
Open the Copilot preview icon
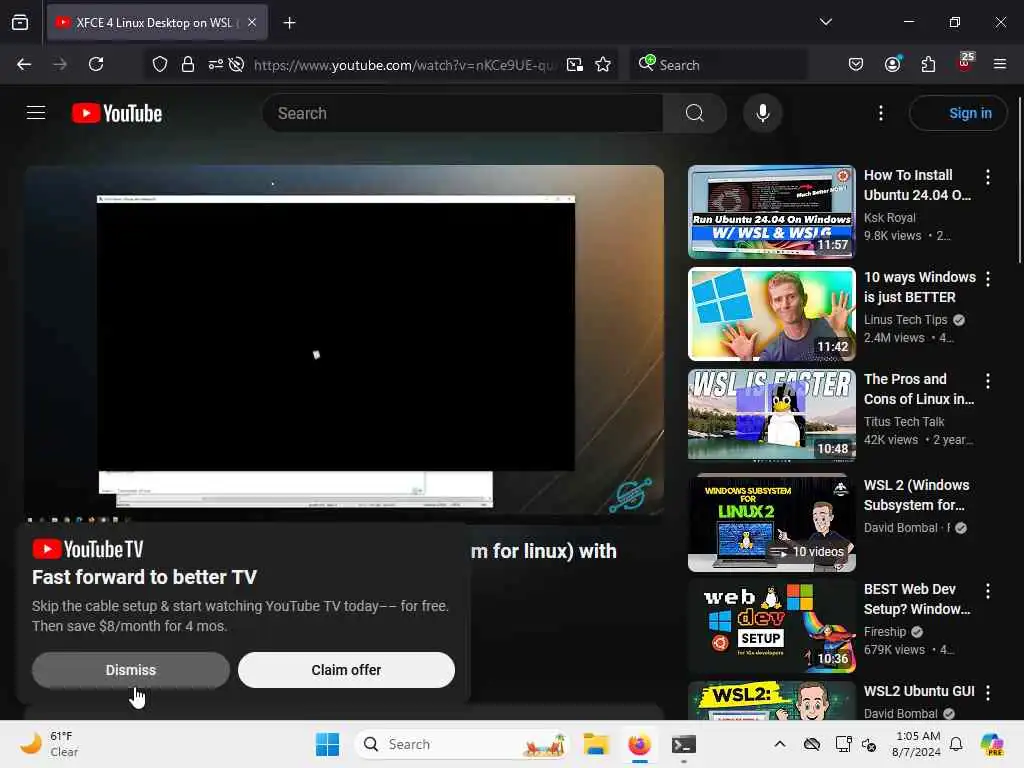992,744
